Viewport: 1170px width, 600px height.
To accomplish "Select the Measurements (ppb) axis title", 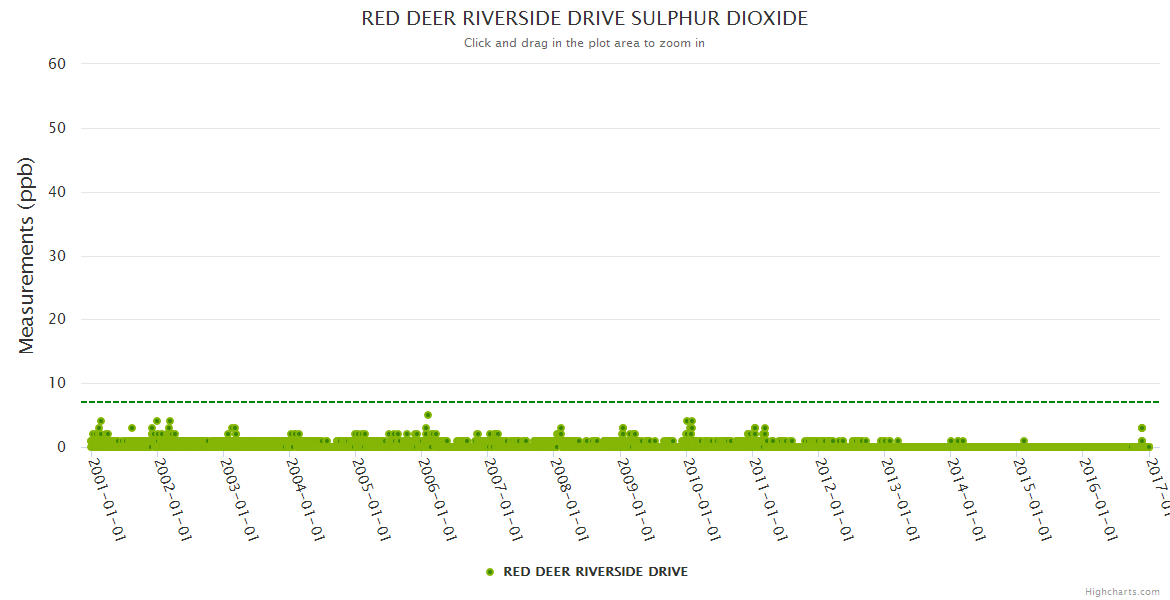I will click(27, 255).
